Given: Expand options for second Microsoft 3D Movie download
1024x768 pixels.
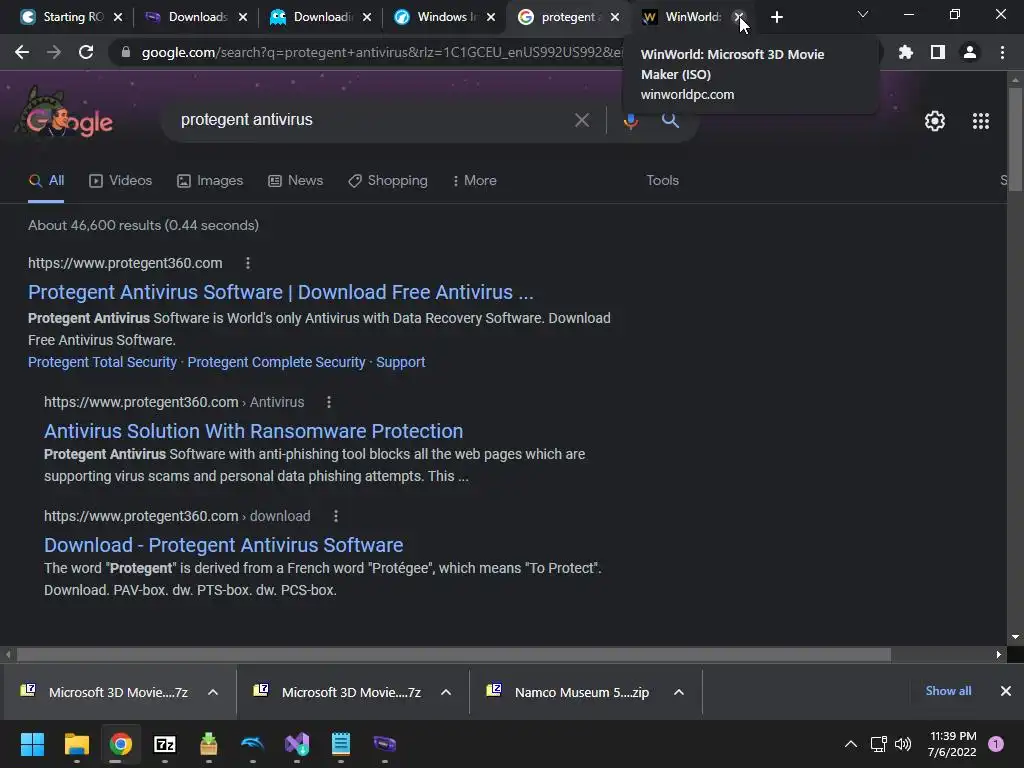Looking at the screenshot, I should (x=446, y=692).
